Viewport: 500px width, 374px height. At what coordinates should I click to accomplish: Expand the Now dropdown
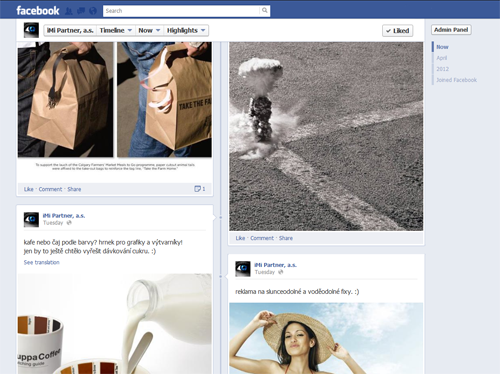click(149, 30)
